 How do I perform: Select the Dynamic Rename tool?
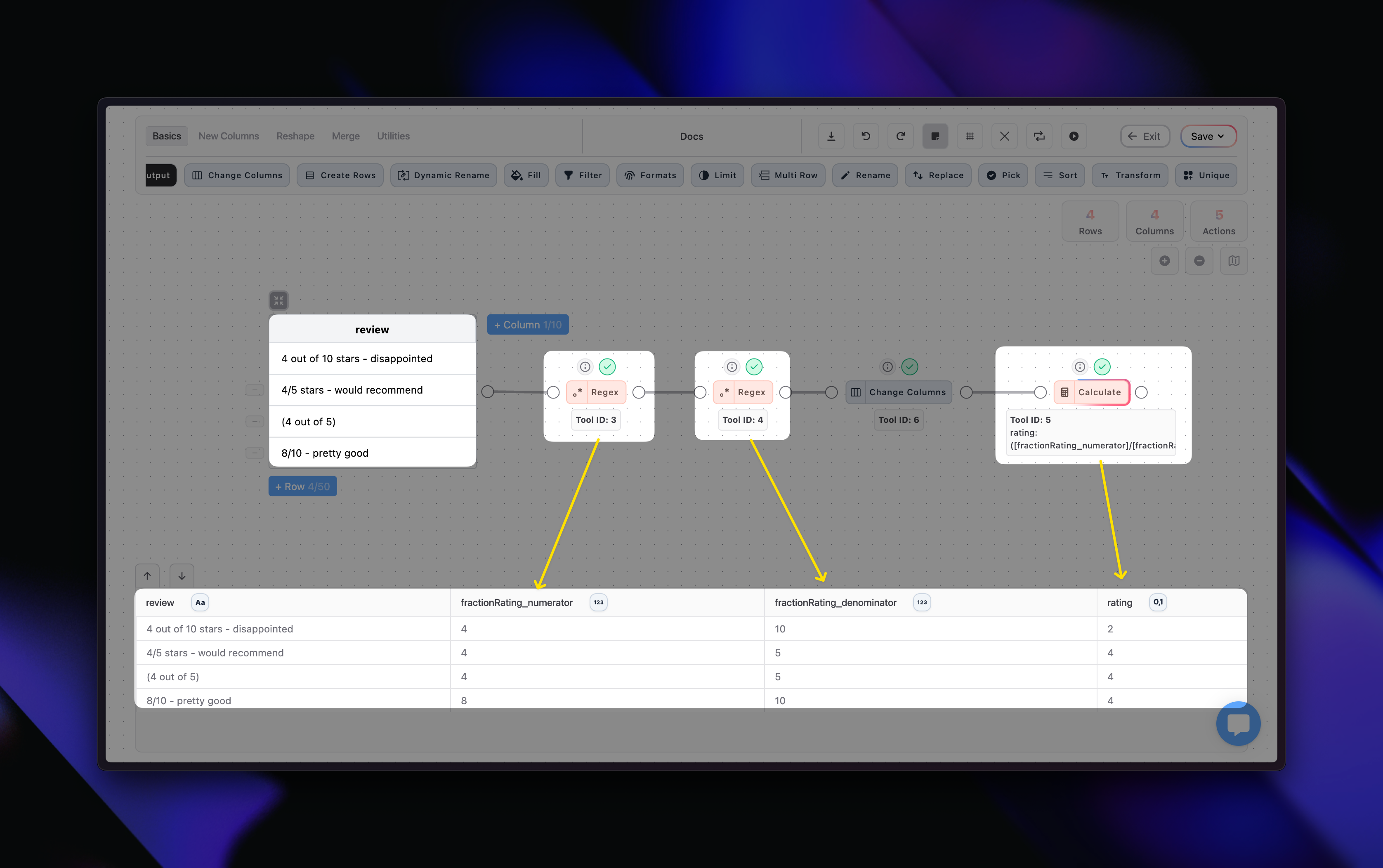click(443, 175)
